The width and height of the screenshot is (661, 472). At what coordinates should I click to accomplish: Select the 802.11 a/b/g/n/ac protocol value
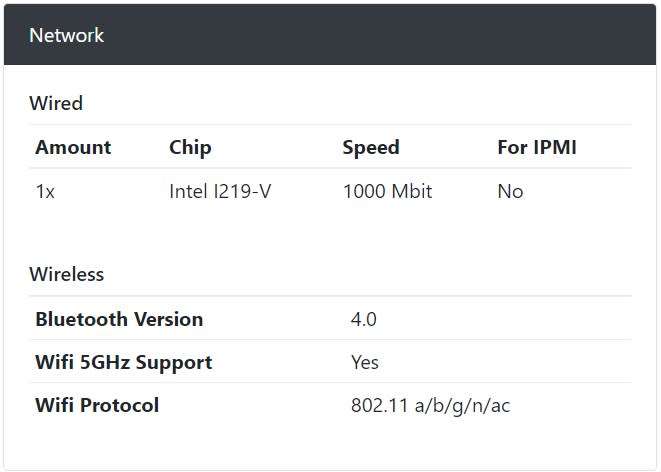(430, 406)
